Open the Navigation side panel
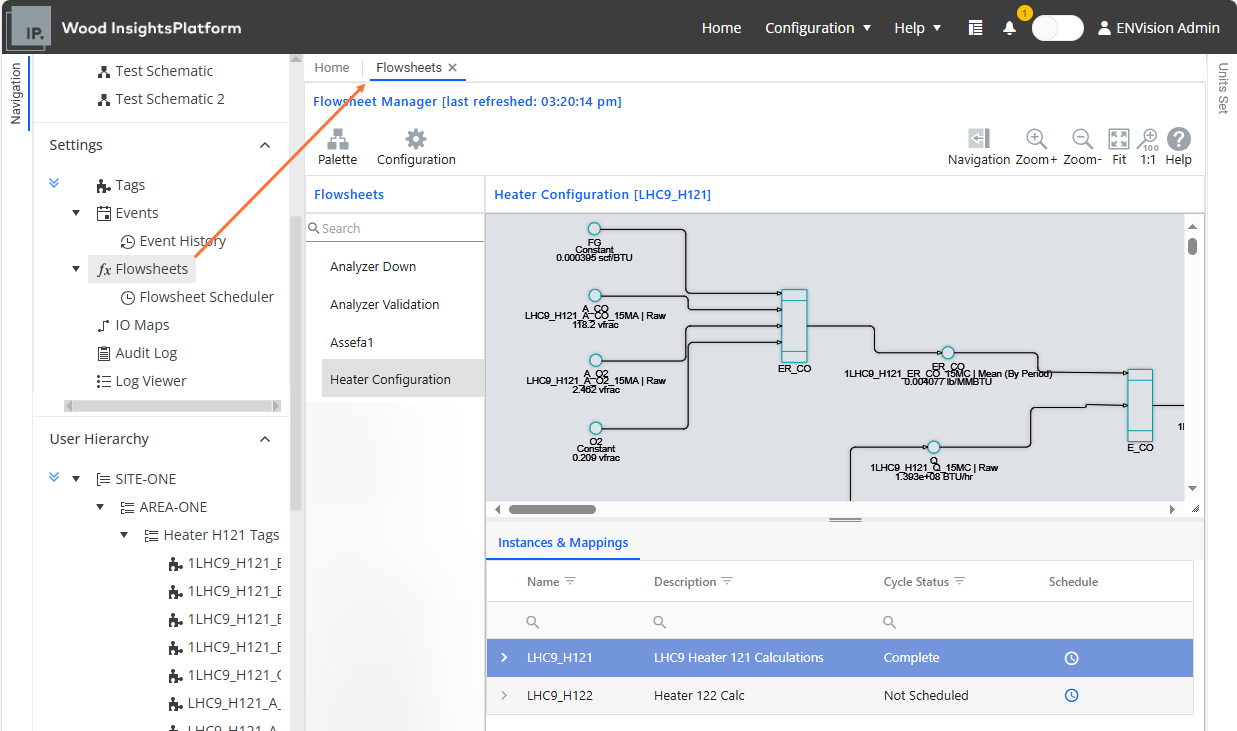This screenshot has width=1237, height=731. [x=15, y=93]
